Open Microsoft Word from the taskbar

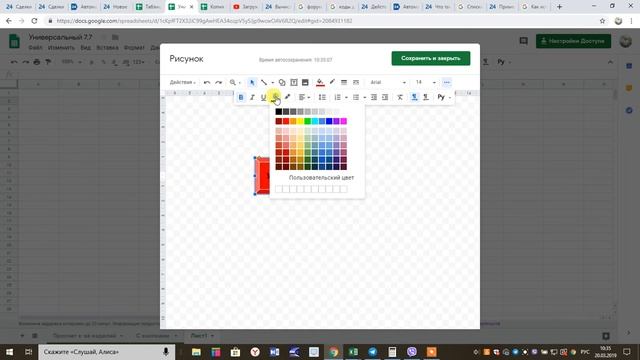[x=275, y=351]
